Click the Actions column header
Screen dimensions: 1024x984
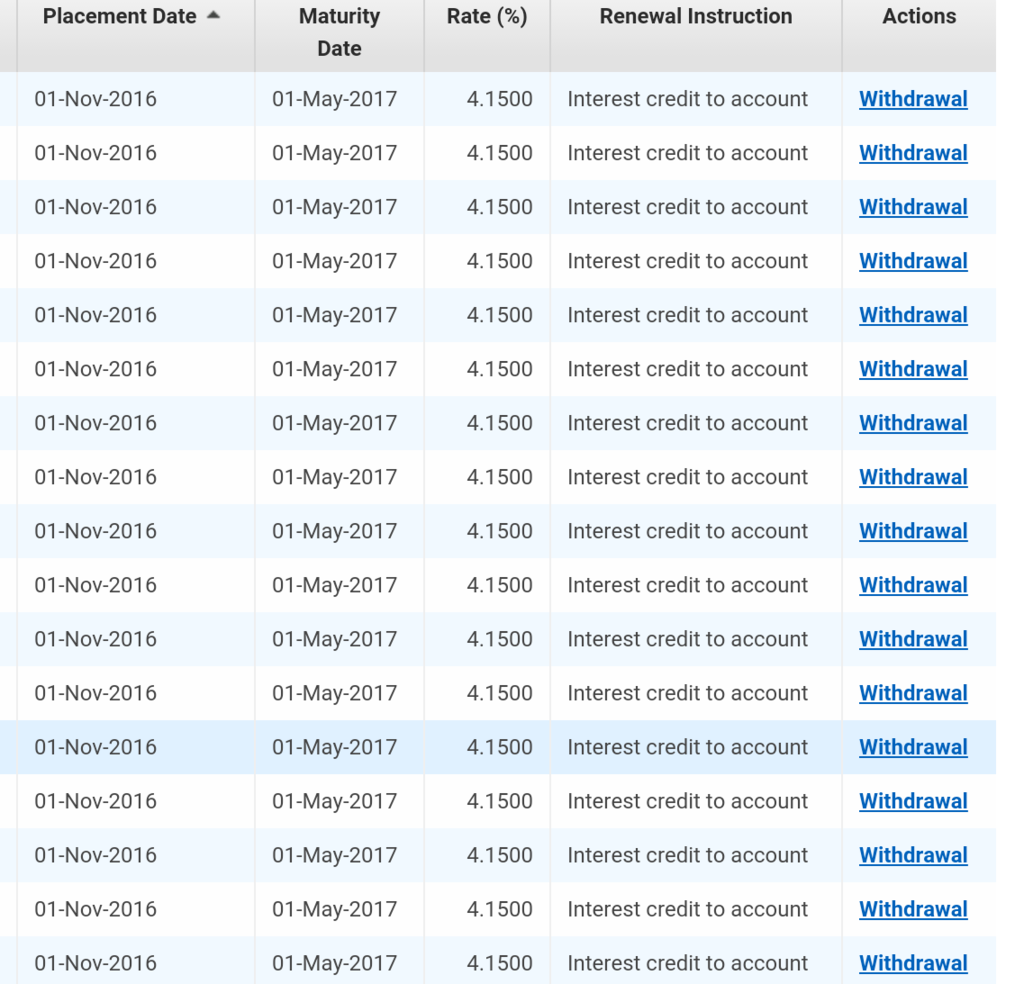point(918,17)
